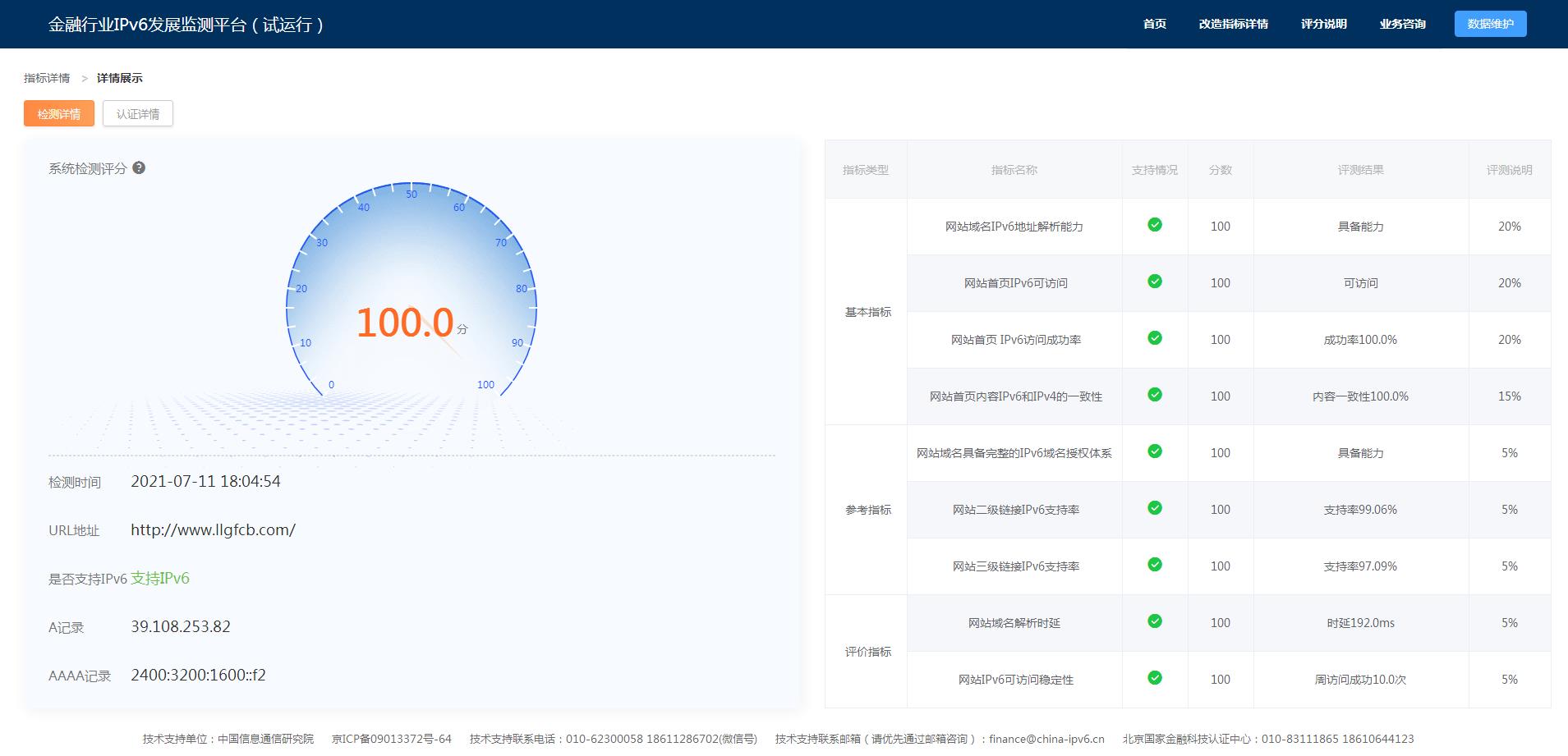Click result 可访问

point(1361,283)
